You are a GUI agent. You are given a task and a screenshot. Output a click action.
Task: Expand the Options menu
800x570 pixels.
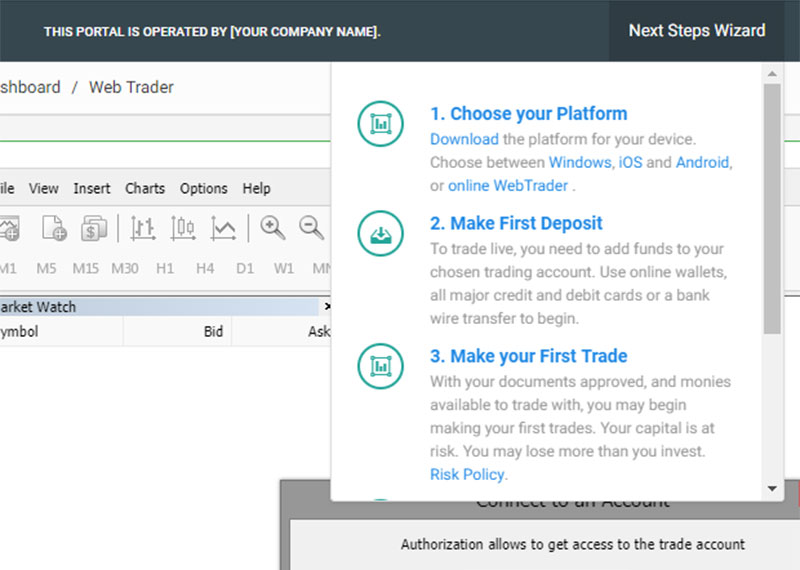tap(204, 188)
